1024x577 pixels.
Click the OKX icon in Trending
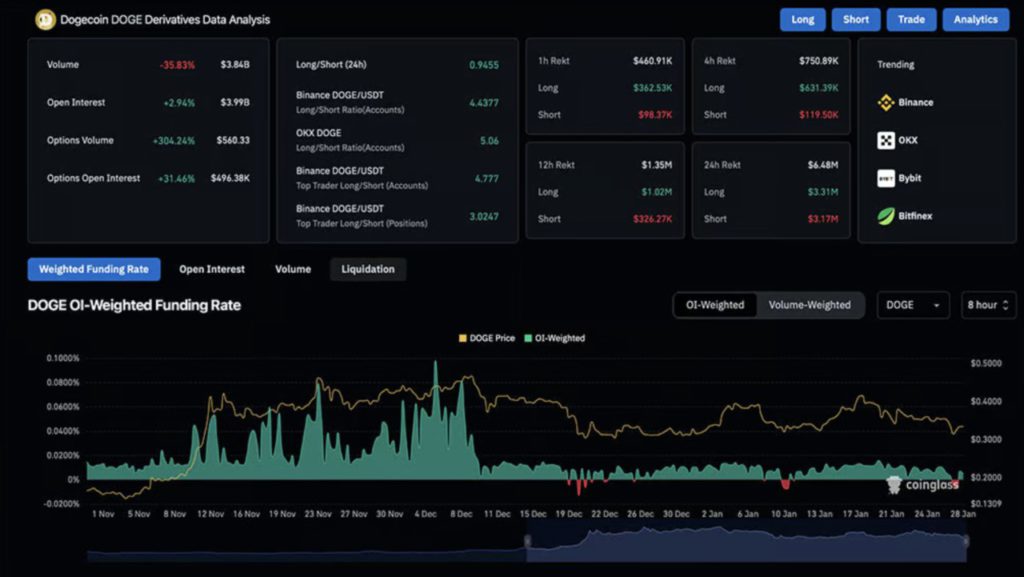coord(886,140)
